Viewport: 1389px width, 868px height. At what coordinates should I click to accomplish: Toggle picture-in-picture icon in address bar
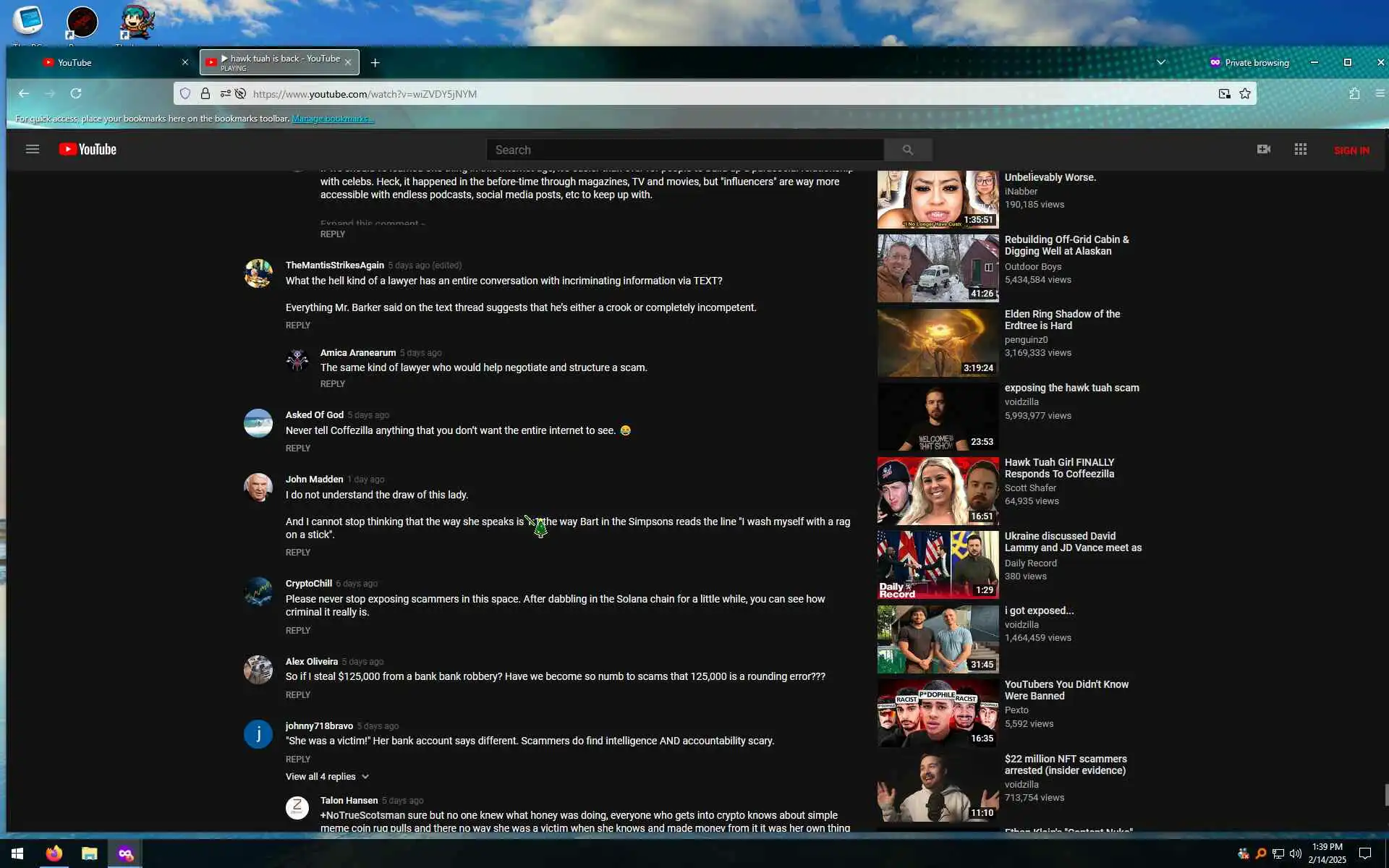coord(1224,94)
